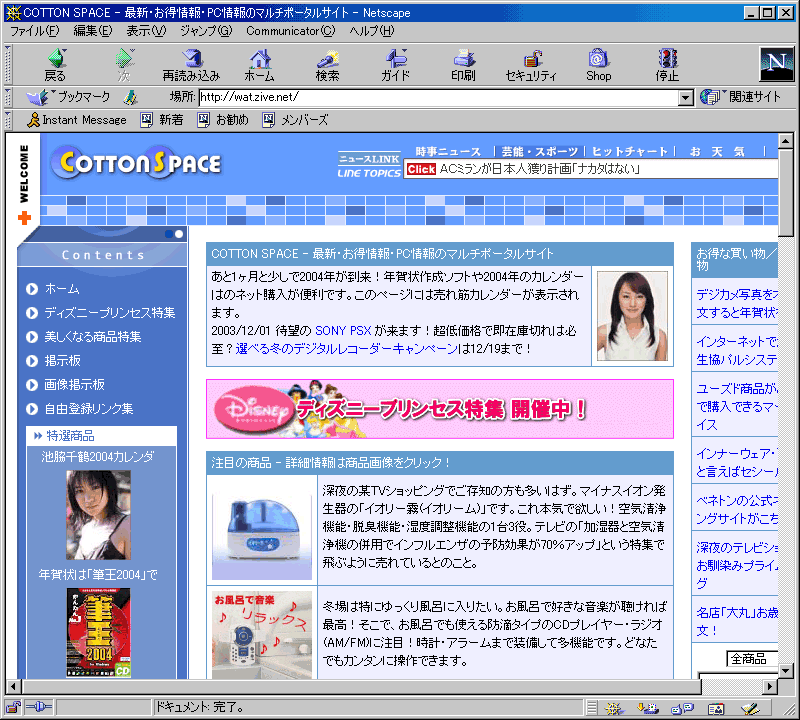
Task: Collapse the personal toolbar grip
Action: click(x=8, y=120)
